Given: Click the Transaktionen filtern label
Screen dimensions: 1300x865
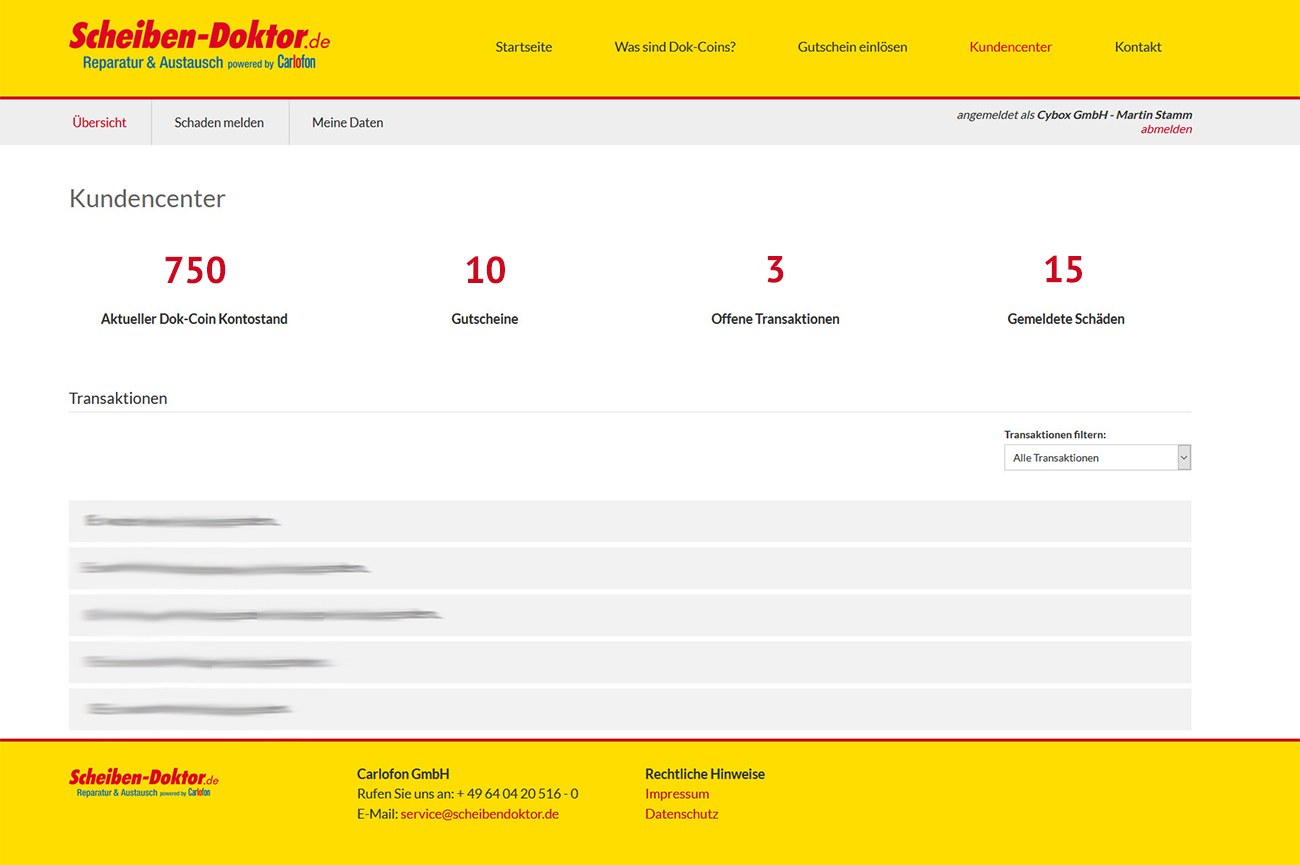Looking at the screenshot, I should click(1055, 435).
